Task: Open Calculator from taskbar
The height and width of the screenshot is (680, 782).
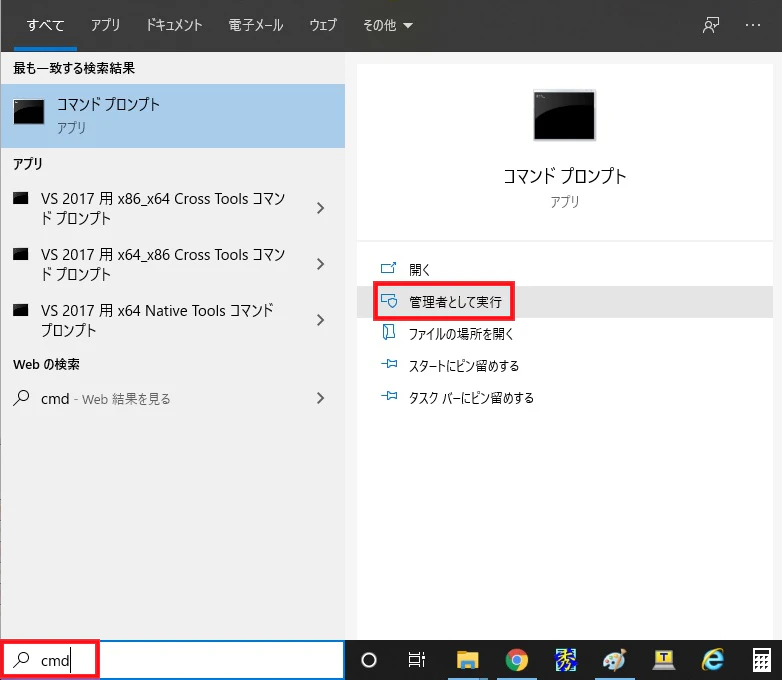Action: coord(762,660)
